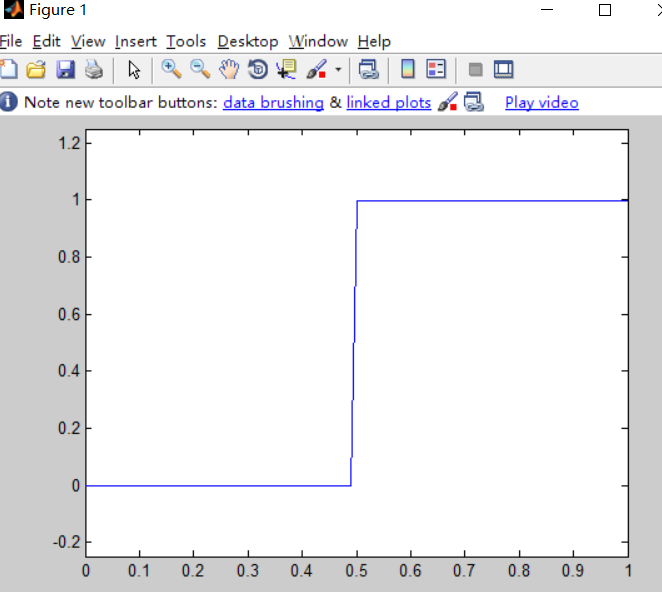Open the Tools menu
The height and width of the screenshot is (592, 662).
[x=186, y=41]
